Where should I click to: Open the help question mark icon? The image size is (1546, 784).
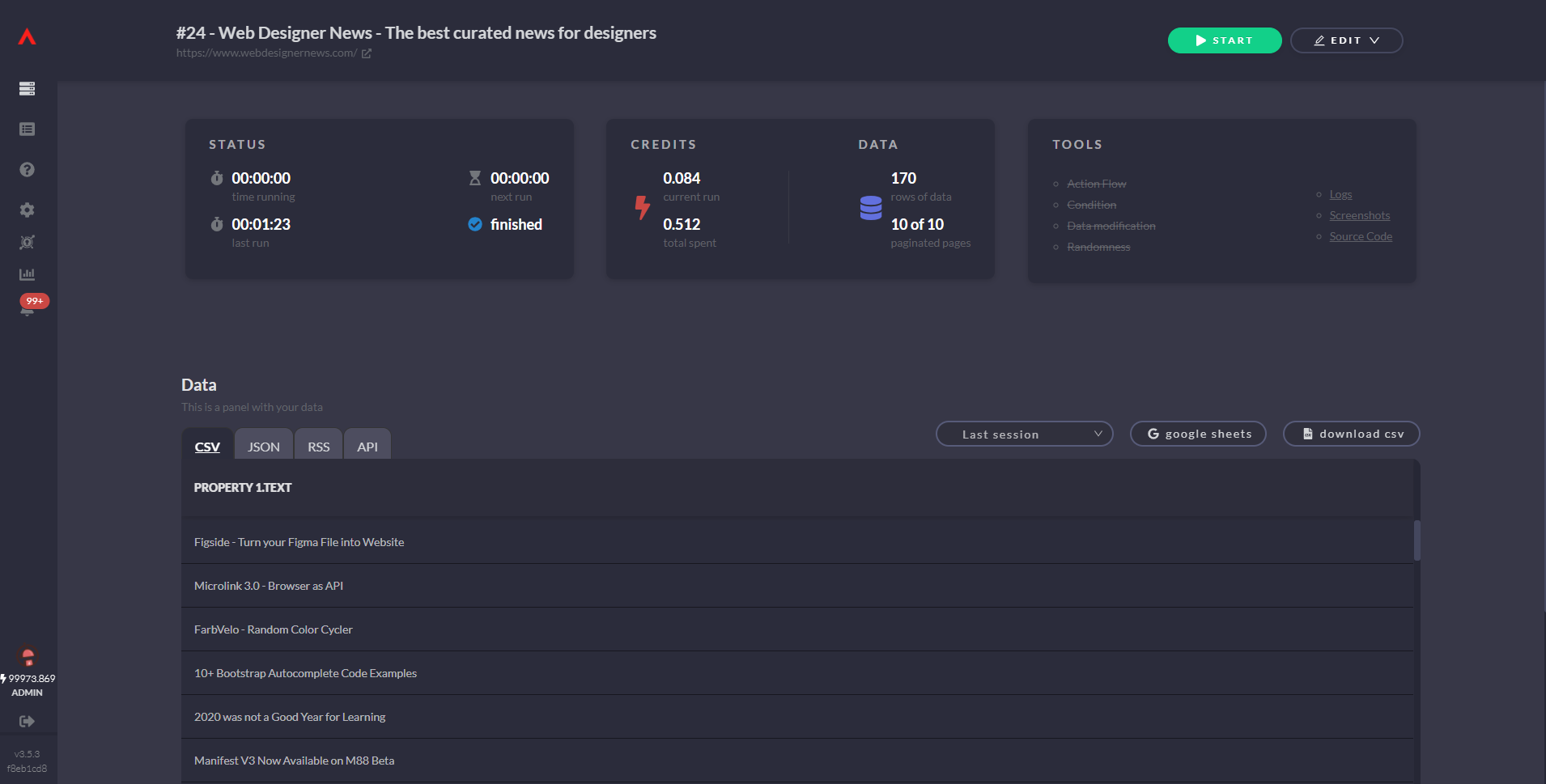pyautogui.click(x=27, y=169)
